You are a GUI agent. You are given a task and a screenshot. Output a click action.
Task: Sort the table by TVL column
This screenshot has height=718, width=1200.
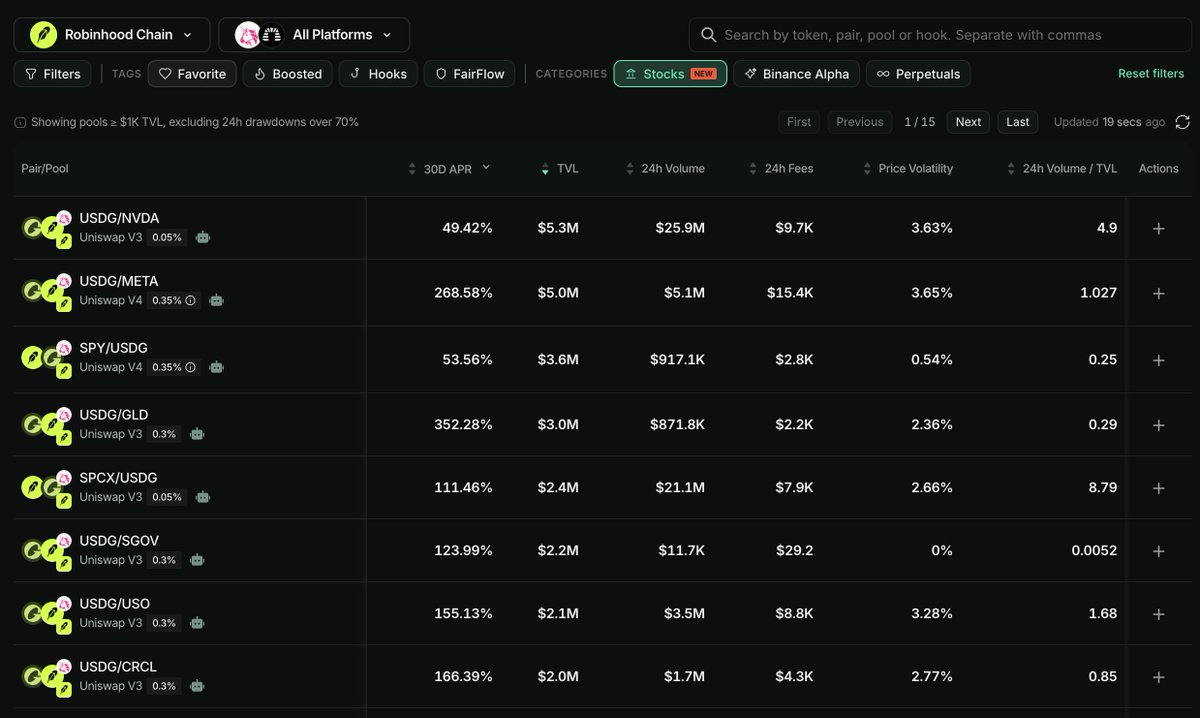tap(560, 169)
